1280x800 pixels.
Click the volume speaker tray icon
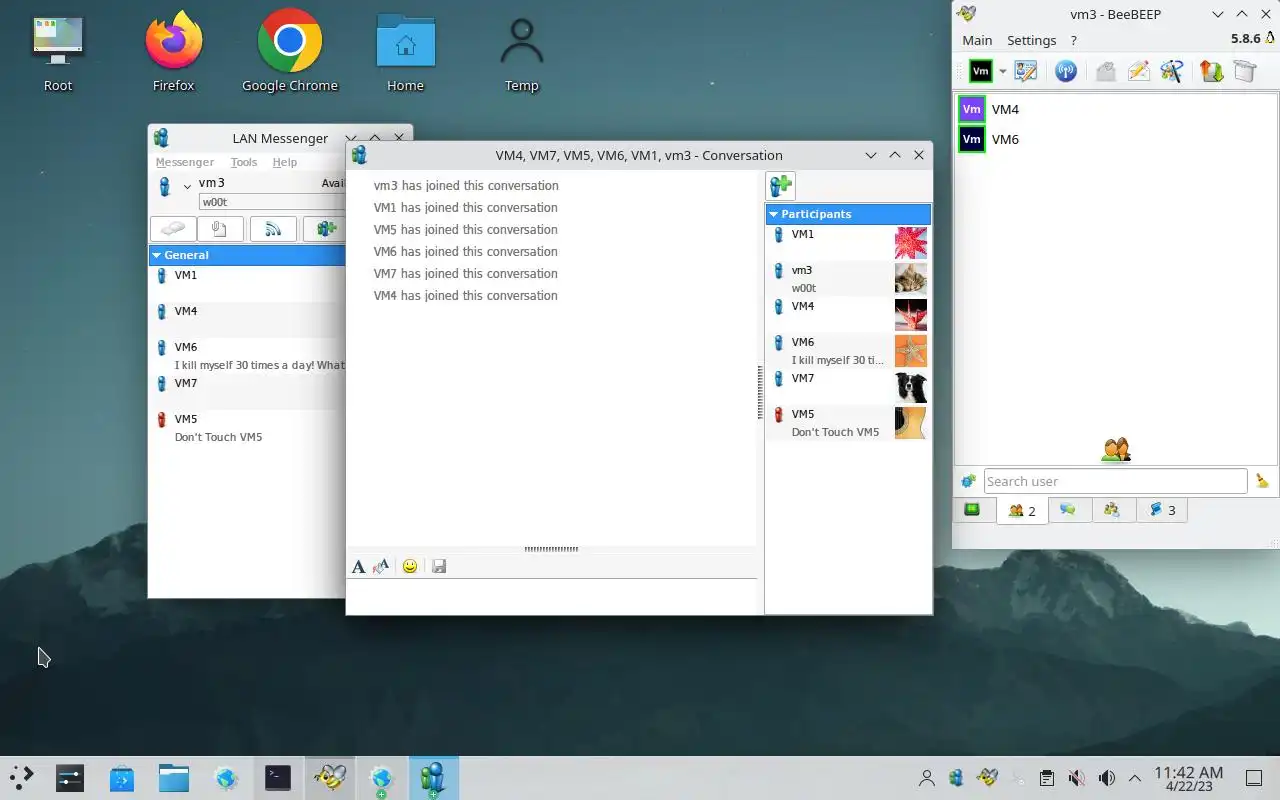point(1106,778)
